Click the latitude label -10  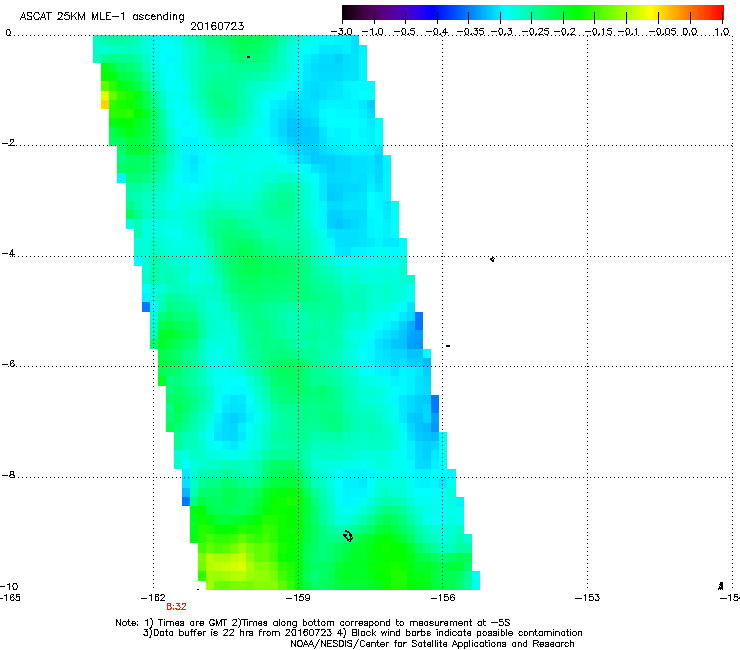click(9, 586)
